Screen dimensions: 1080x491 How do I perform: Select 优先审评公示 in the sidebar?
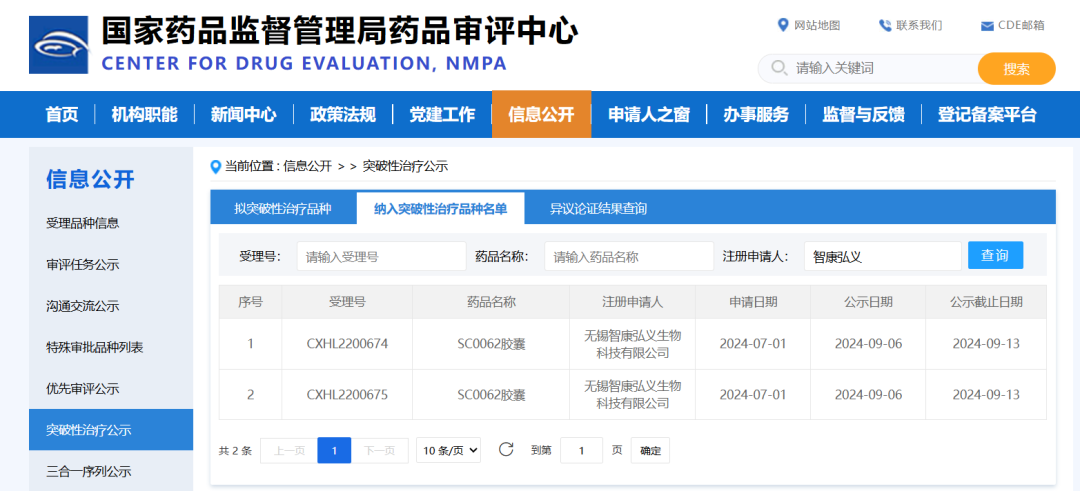[x=82, y=388]
